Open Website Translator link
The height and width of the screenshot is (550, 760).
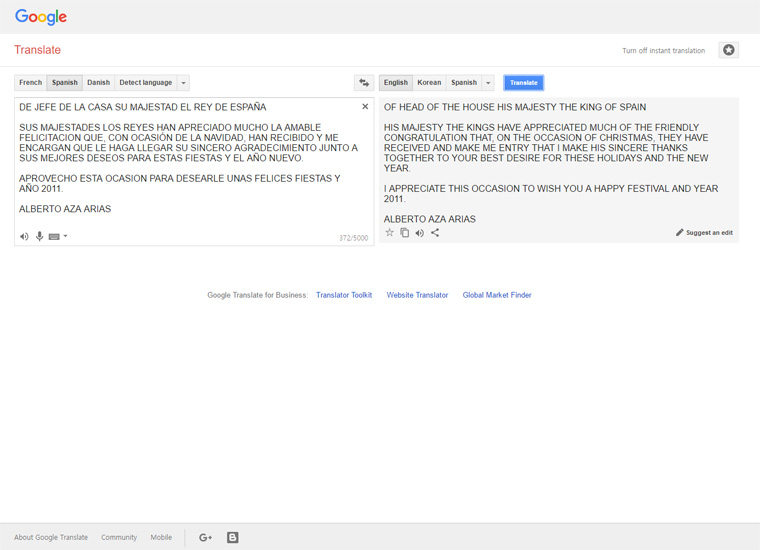point(417,295)
